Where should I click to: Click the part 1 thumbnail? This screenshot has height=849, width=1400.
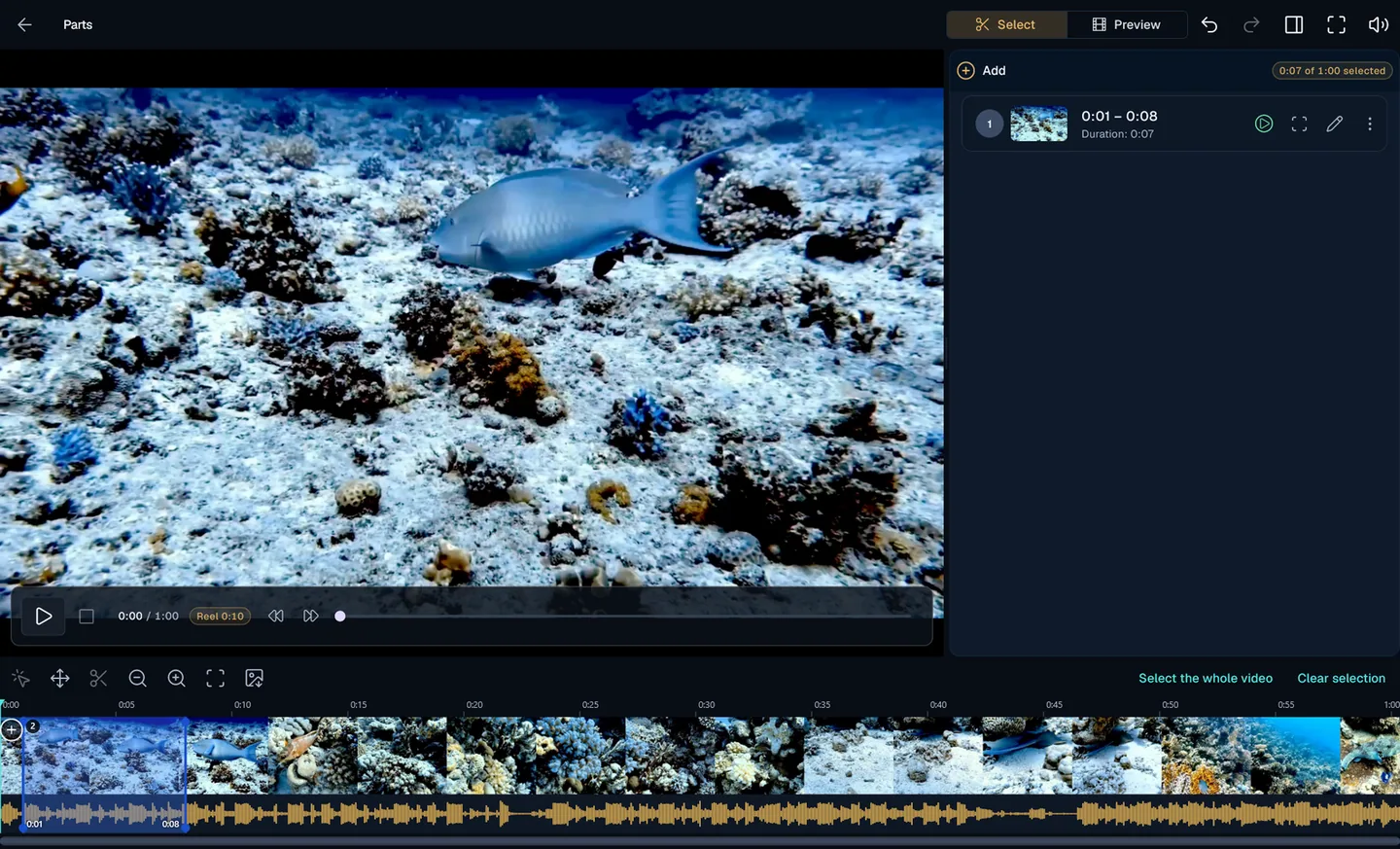[1038, 124]
